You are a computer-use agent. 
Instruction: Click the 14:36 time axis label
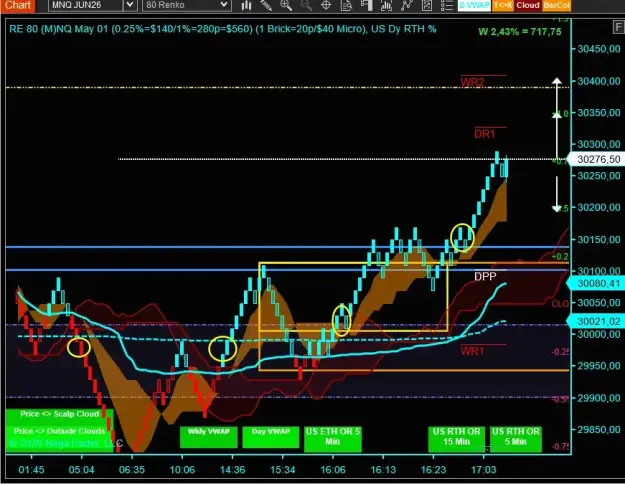point(232,470)
